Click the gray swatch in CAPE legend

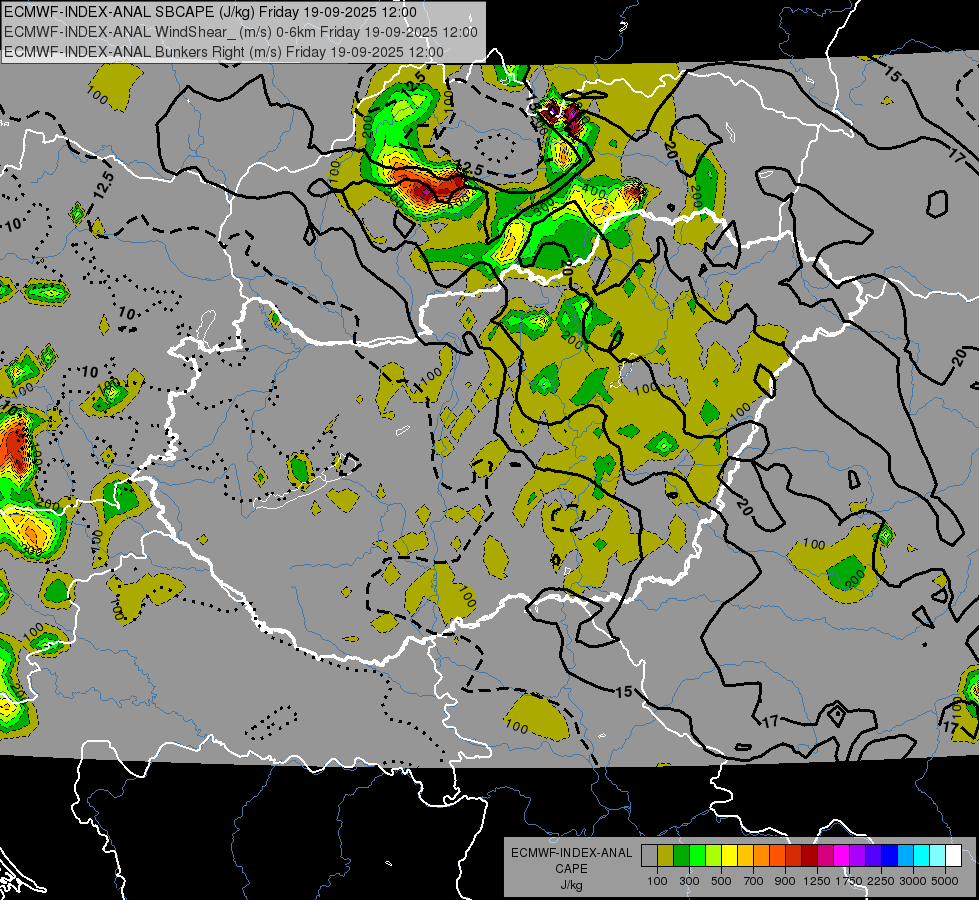coord(649,855)
